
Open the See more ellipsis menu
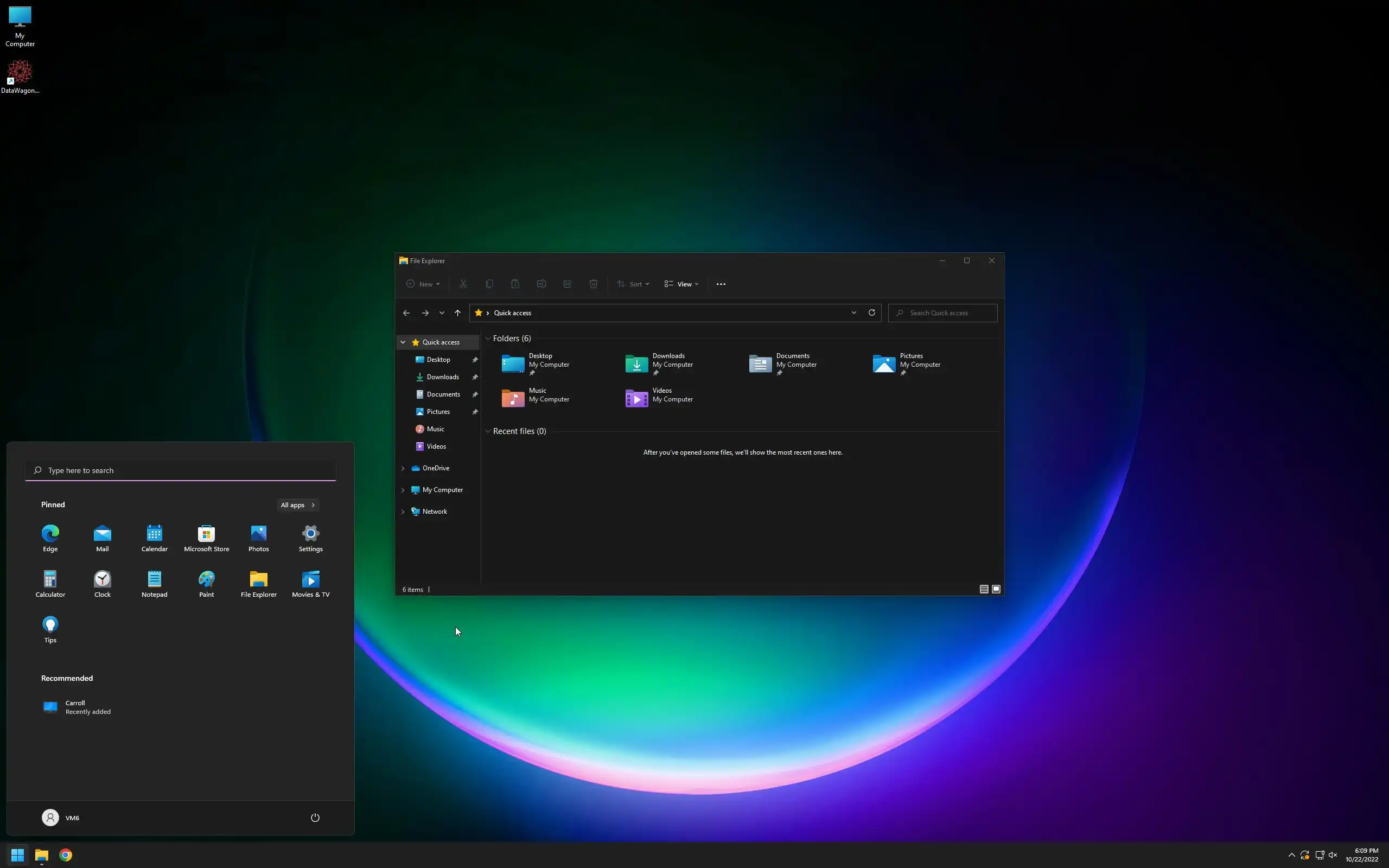(721, 284)
